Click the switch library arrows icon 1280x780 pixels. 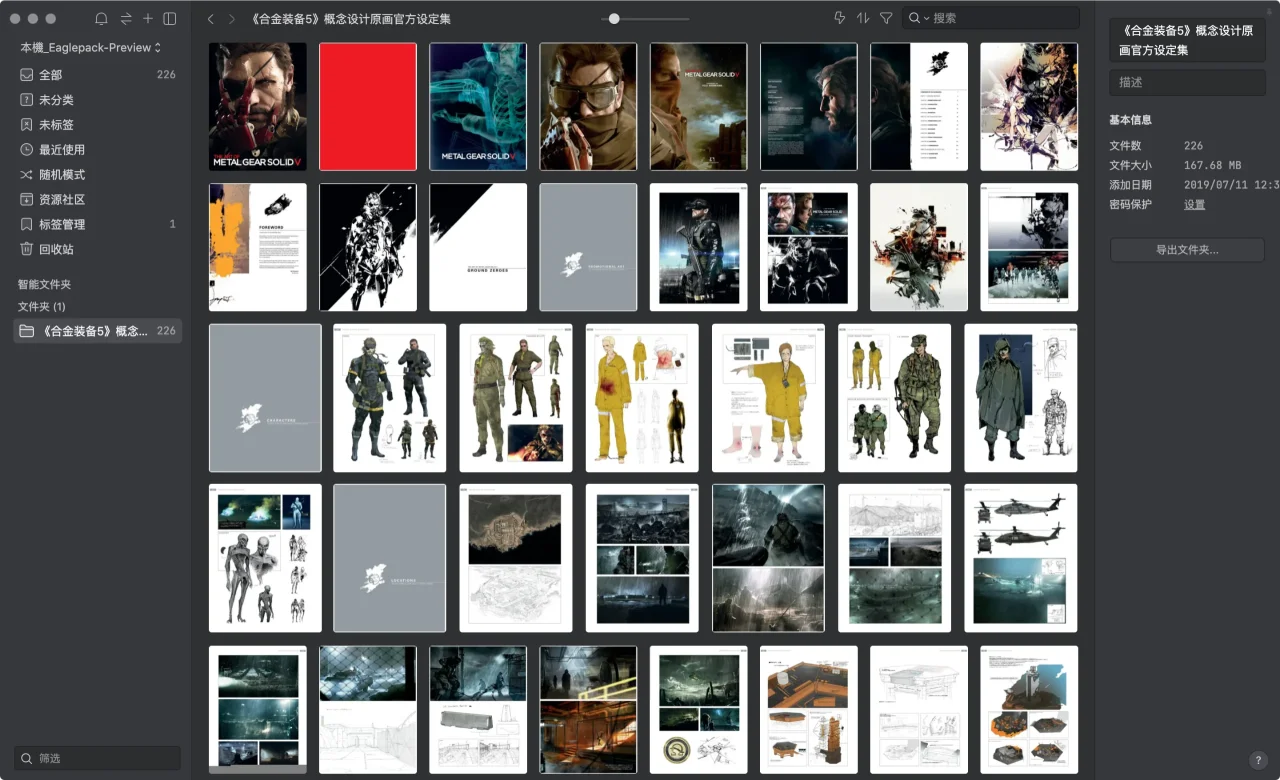coord(126,19)
